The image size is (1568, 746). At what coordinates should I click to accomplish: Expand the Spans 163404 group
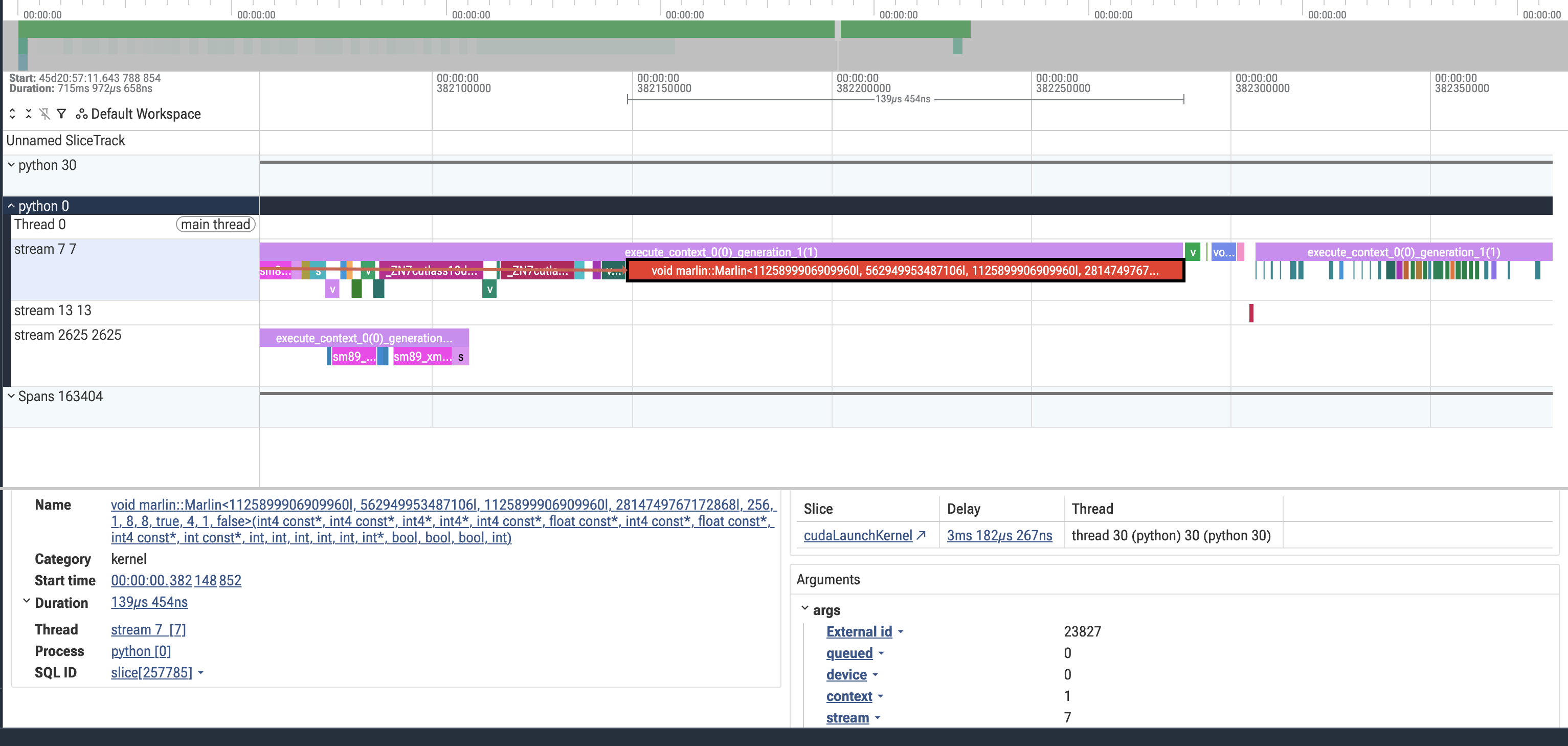click(11, 396)
